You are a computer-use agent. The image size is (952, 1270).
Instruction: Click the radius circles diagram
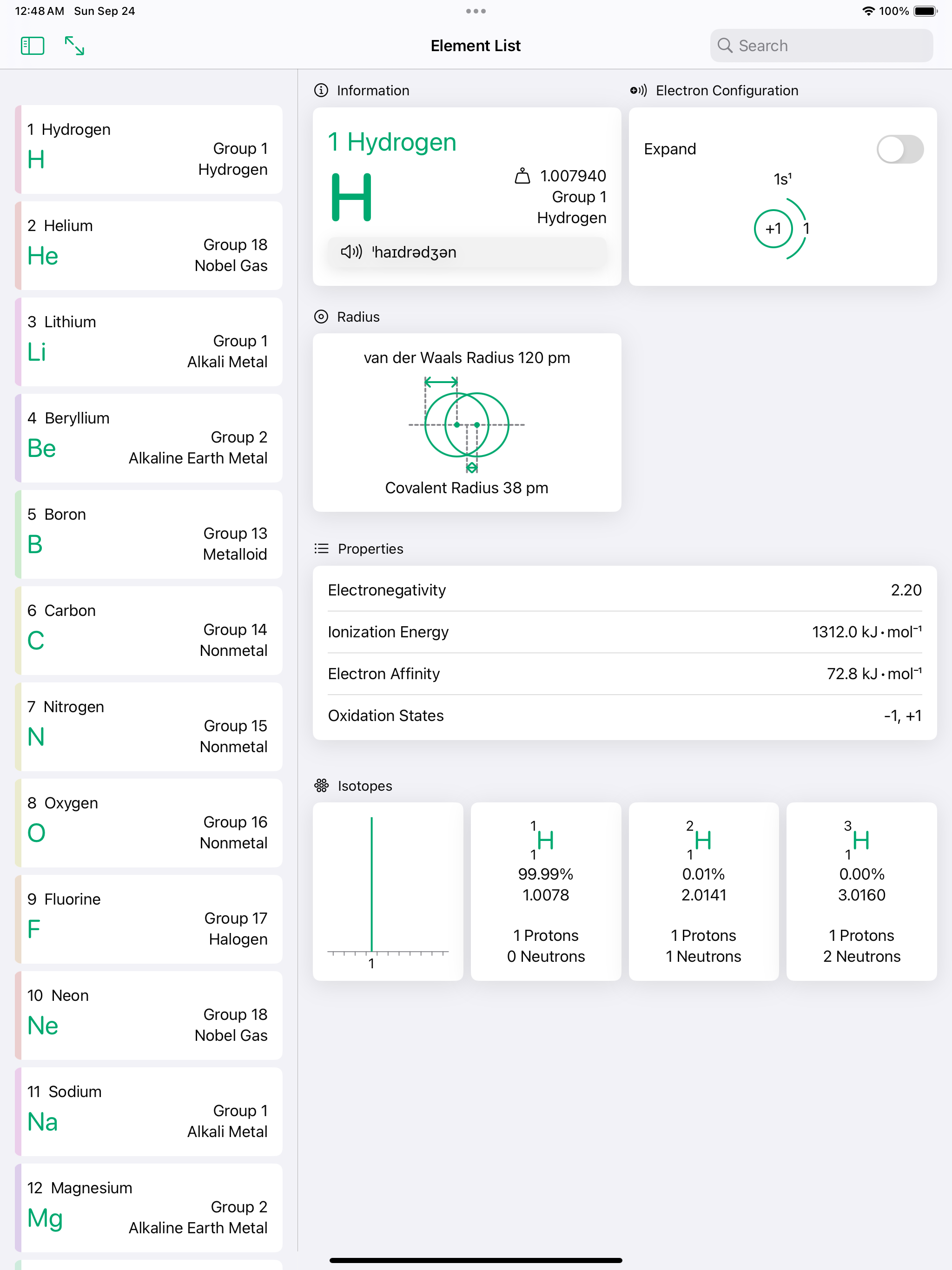(467, 425)
